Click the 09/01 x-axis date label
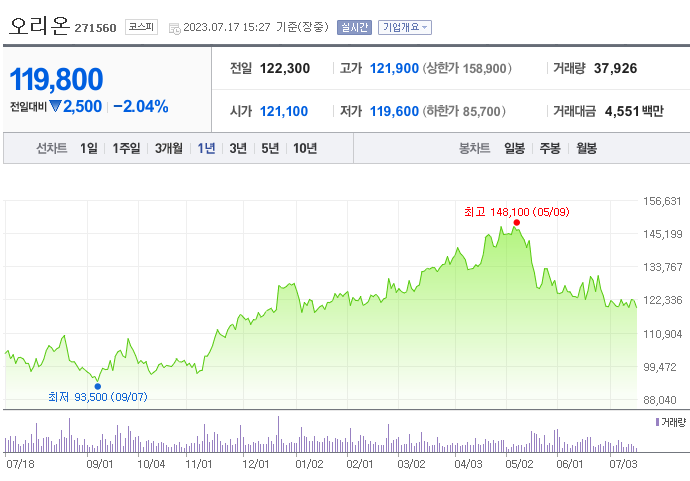Viewport: 690px width, 481px height. (99, 464)
